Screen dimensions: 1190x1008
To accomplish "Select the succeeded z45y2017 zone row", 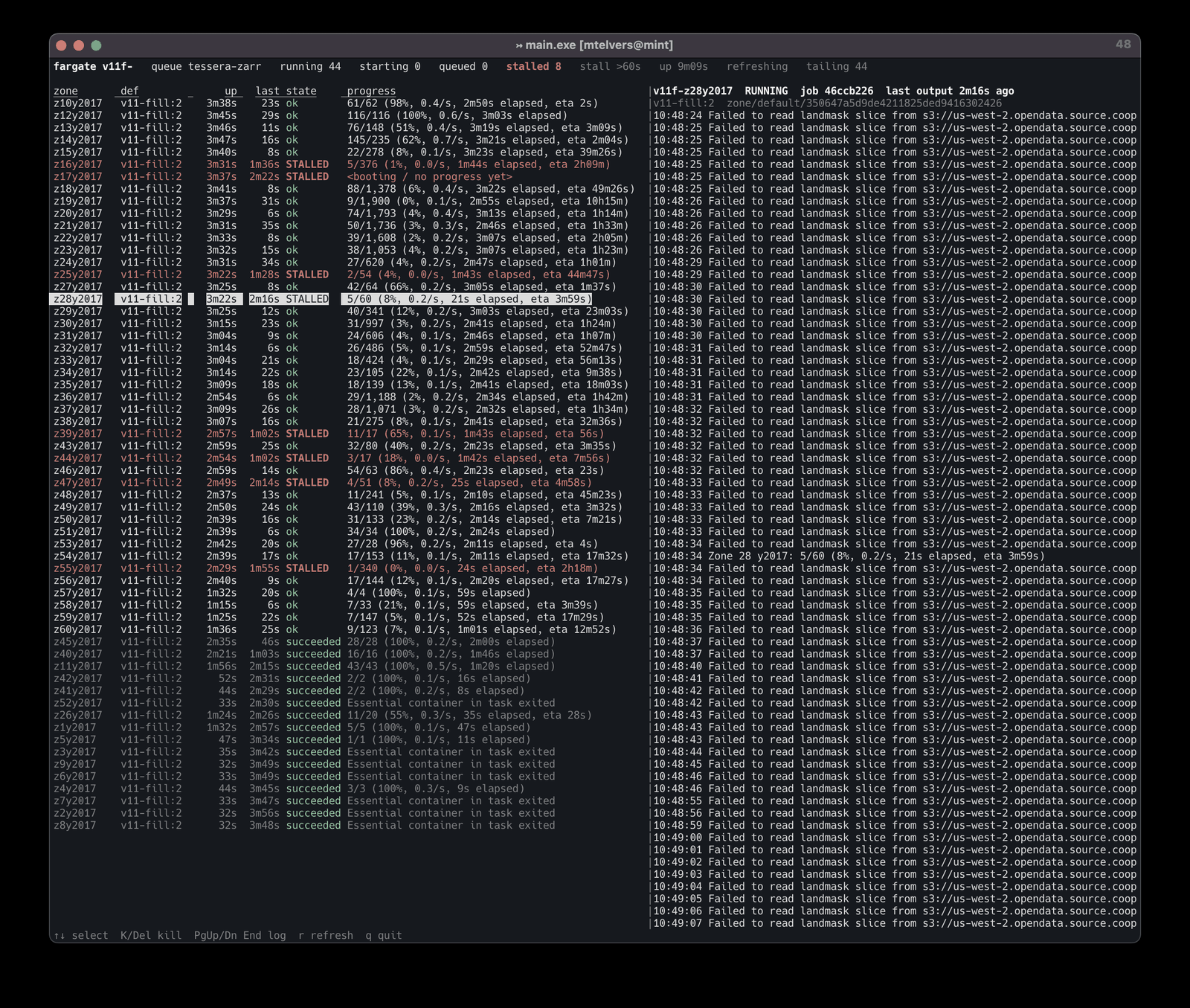I will point(304,642).
